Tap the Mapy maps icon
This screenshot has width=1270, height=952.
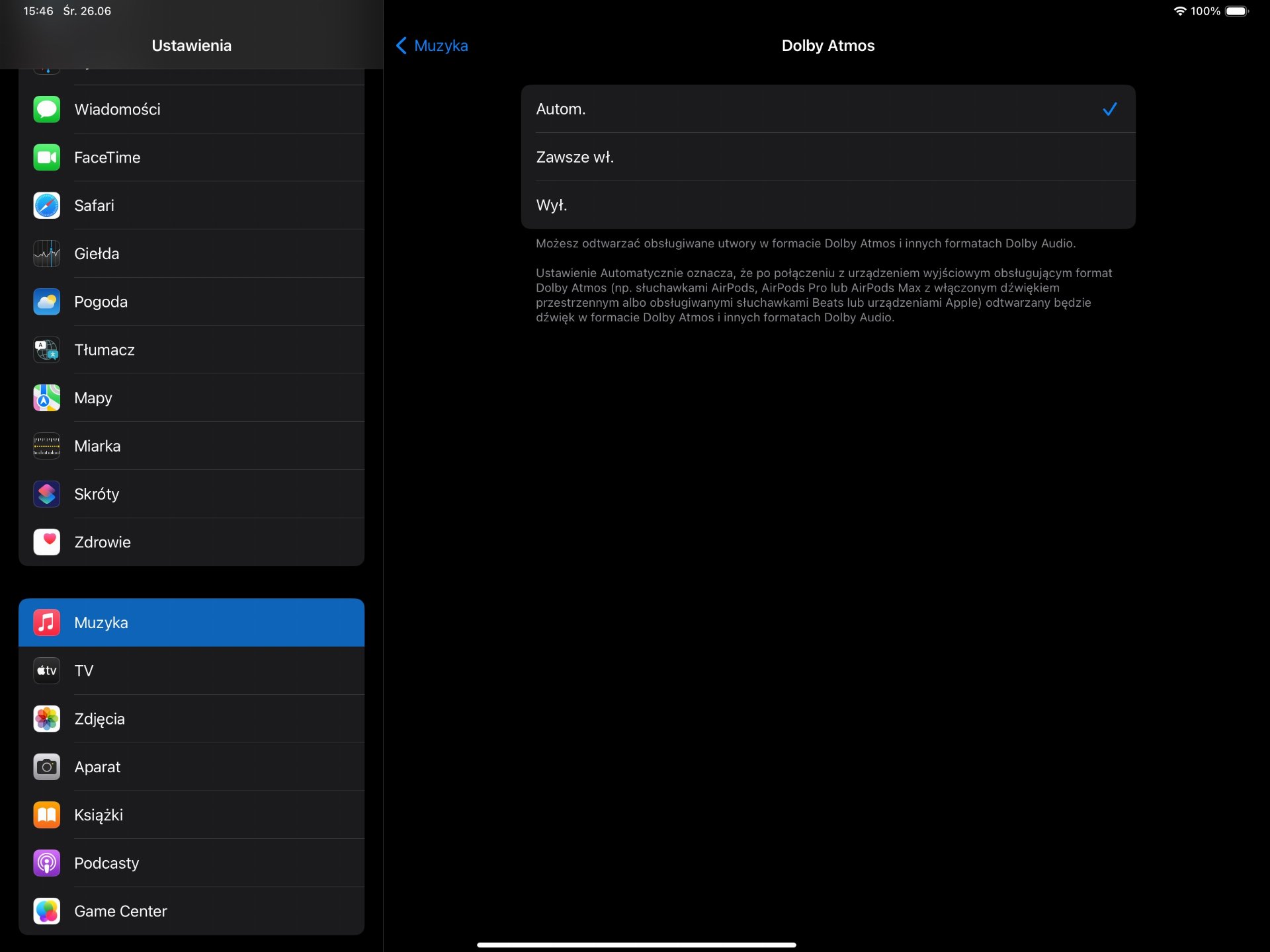(x=47, y=398)
